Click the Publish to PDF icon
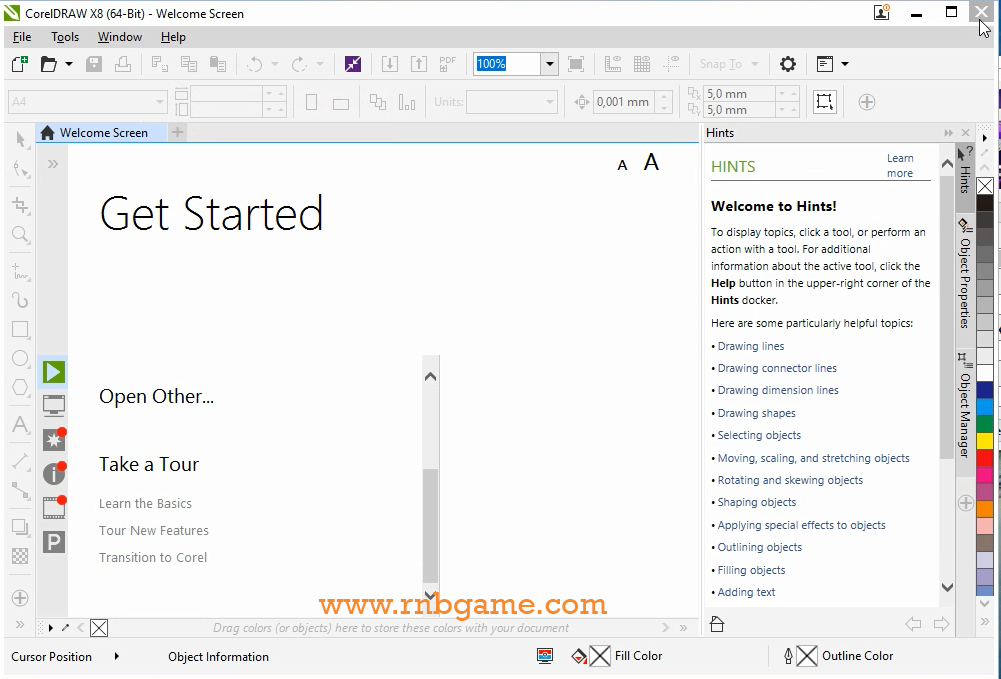1001x679 pixels. 448,64
